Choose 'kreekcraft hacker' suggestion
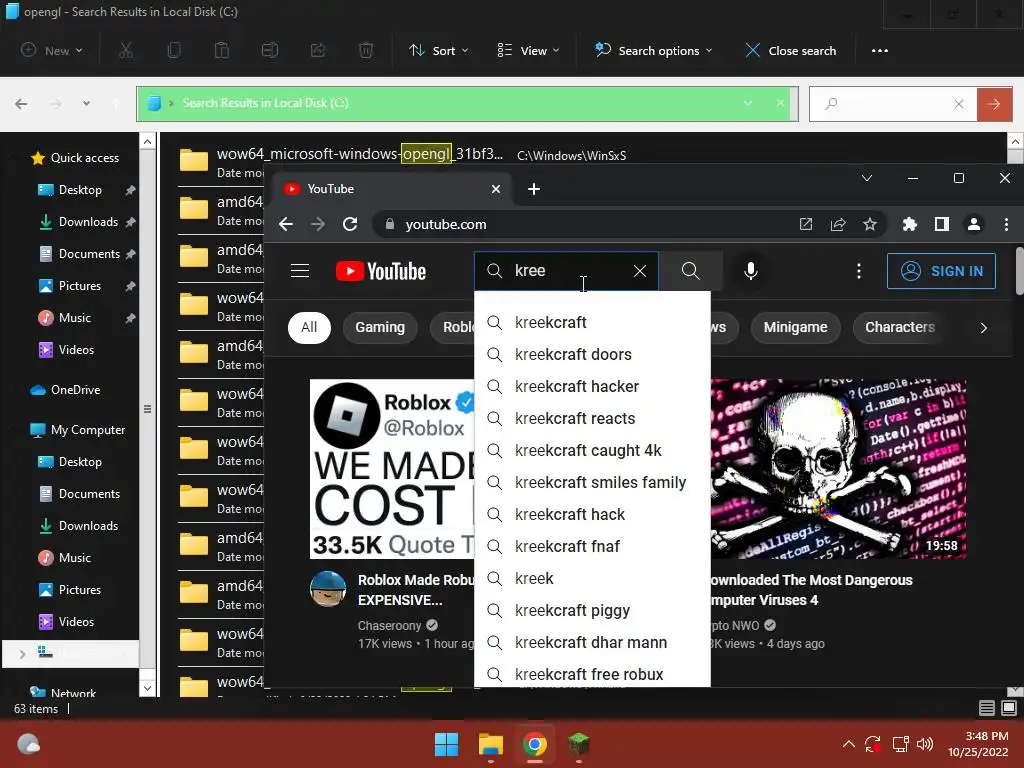Viewport: 1024px width, 768px height. coord(592,387)
